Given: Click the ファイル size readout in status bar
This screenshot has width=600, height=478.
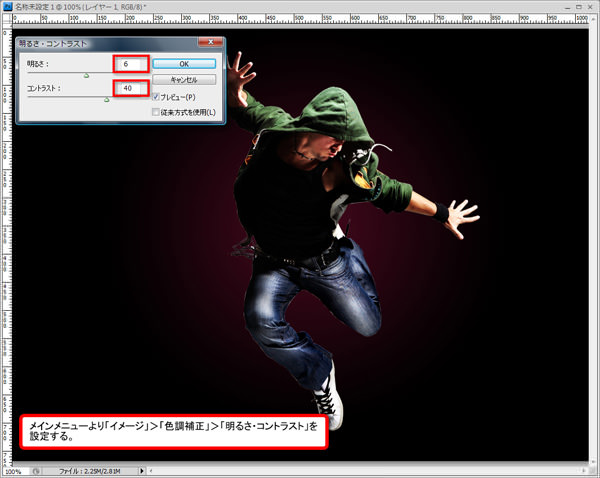Looking at the screenshot, I should coord(88,470).
